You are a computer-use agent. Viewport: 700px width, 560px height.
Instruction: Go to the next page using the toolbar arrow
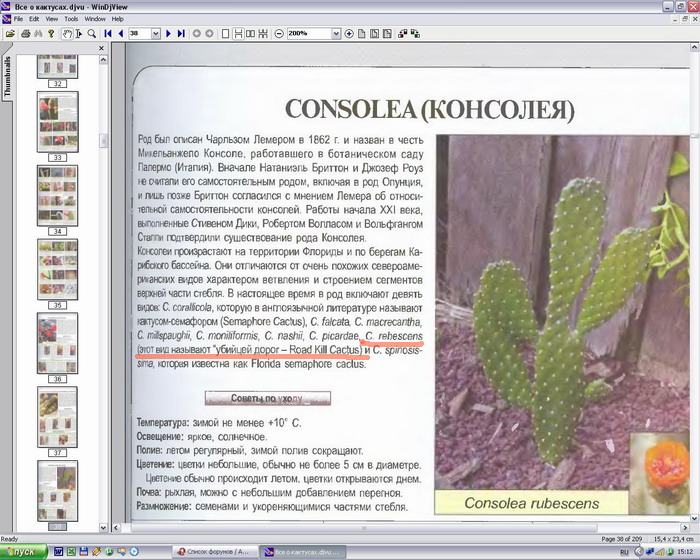[168, 33]
